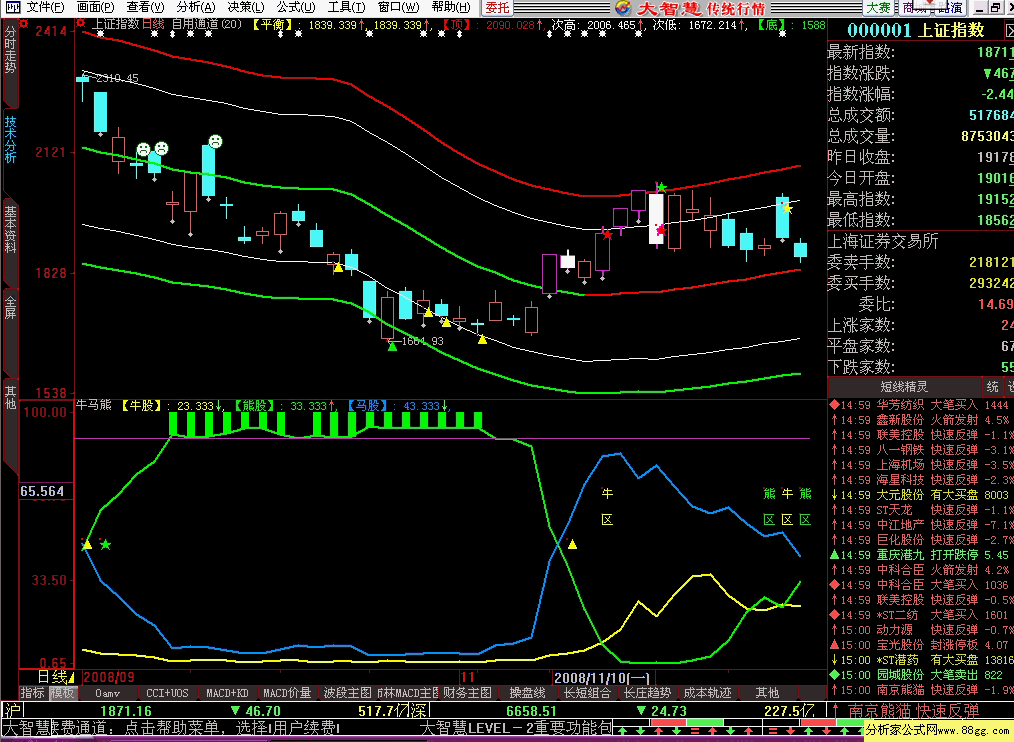Select the 短线精灵 panel tab
The image size is (1014, 742).
(904, 387)
